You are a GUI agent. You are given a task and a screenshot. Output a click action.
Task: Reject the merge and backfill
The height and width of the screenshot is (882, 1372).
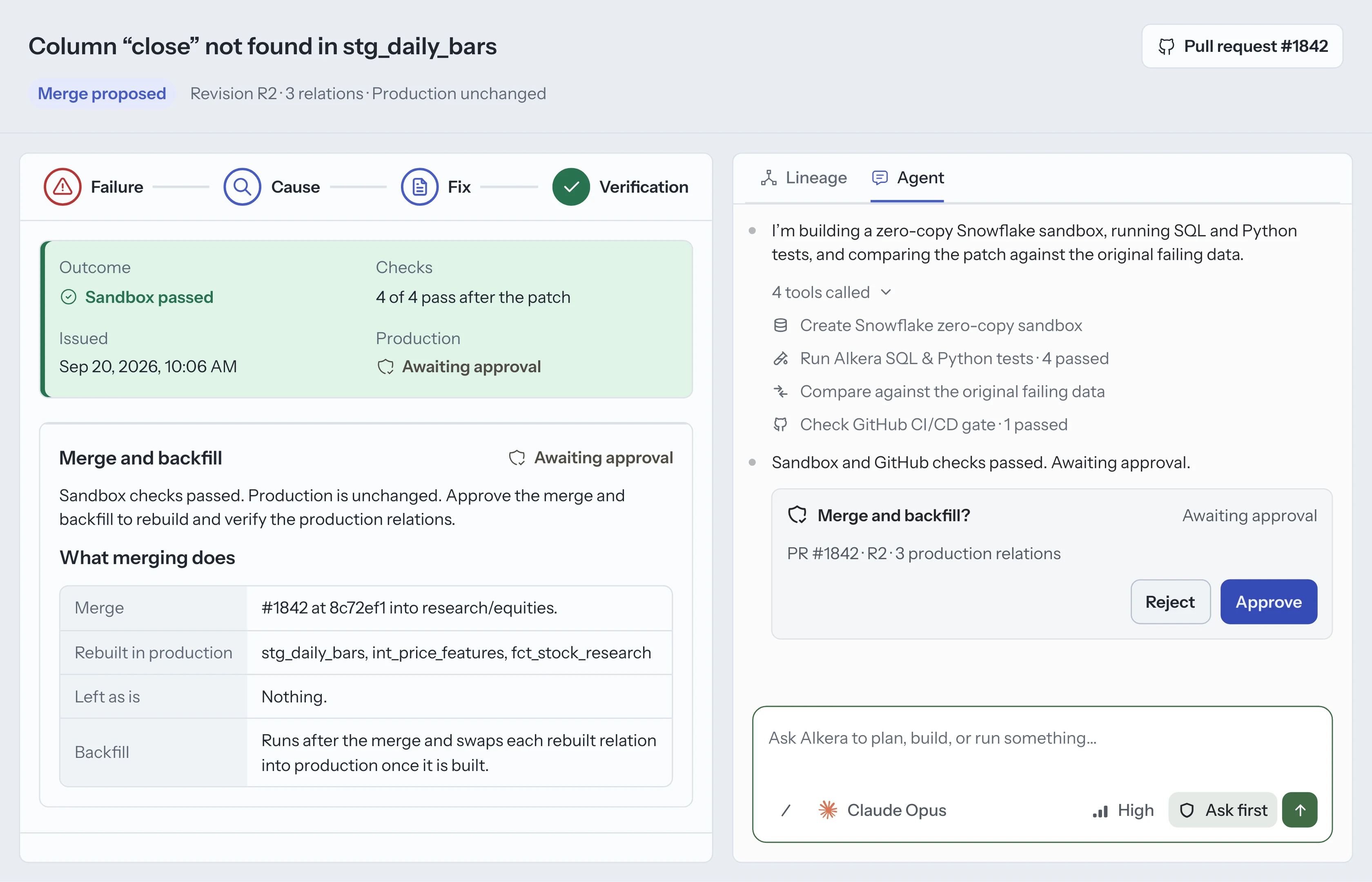(x=1170, y=602)
